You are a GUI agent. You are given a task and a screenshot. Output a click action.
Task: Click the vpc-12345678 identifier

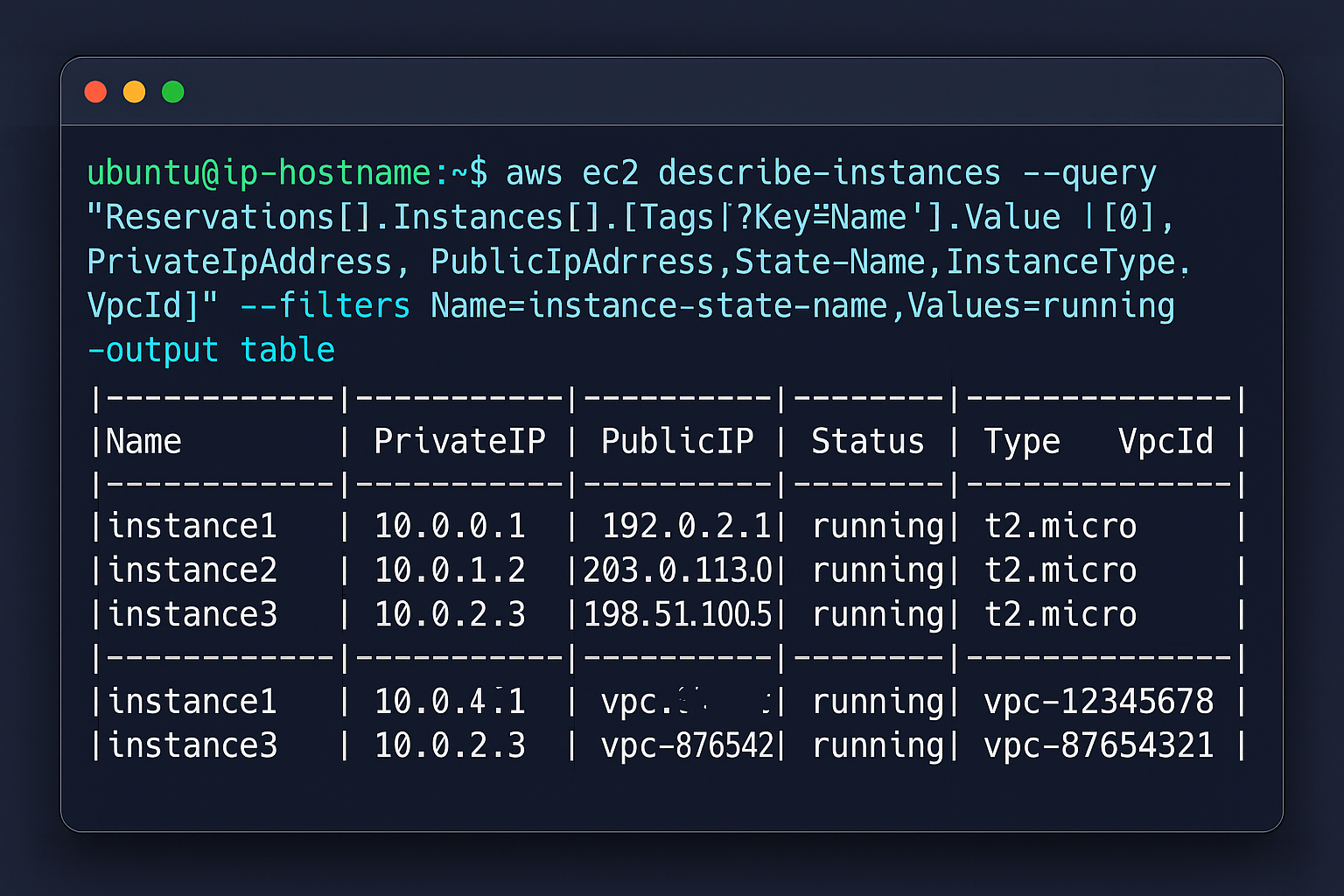pyautogui.click(x=1099, y=701)
